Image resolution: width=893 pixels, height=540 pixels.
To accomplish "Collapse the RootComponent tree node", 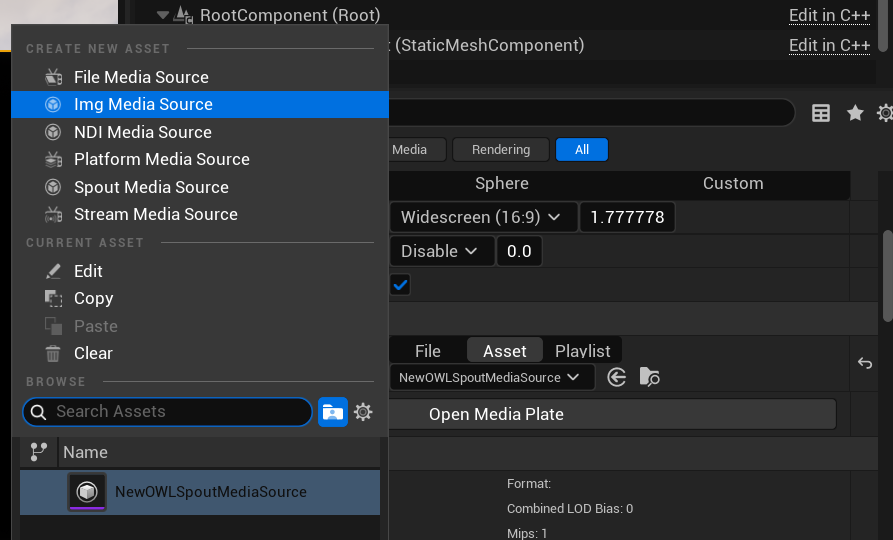I will tap(163, 15).
